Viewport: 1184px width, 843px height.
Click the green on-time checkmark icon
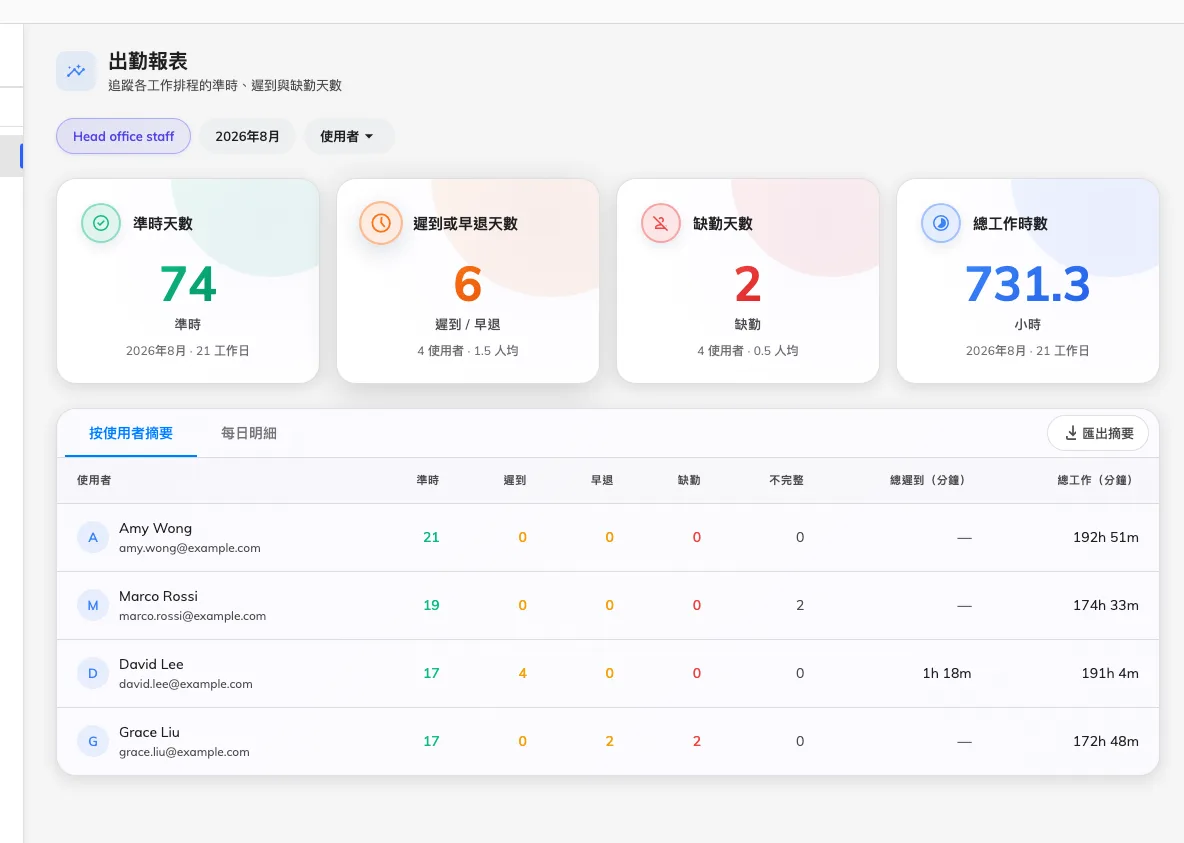tap(101, 224)
